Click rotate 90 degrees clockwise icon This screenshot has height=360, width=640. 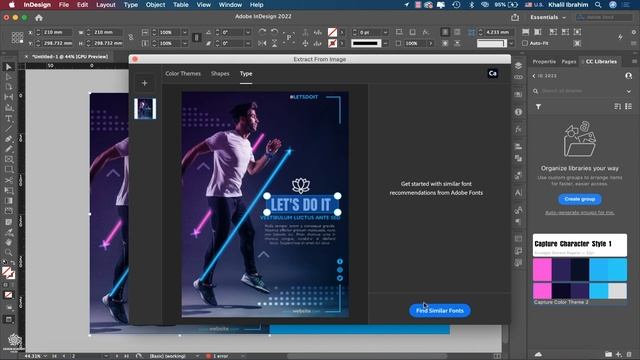(262, 32)
